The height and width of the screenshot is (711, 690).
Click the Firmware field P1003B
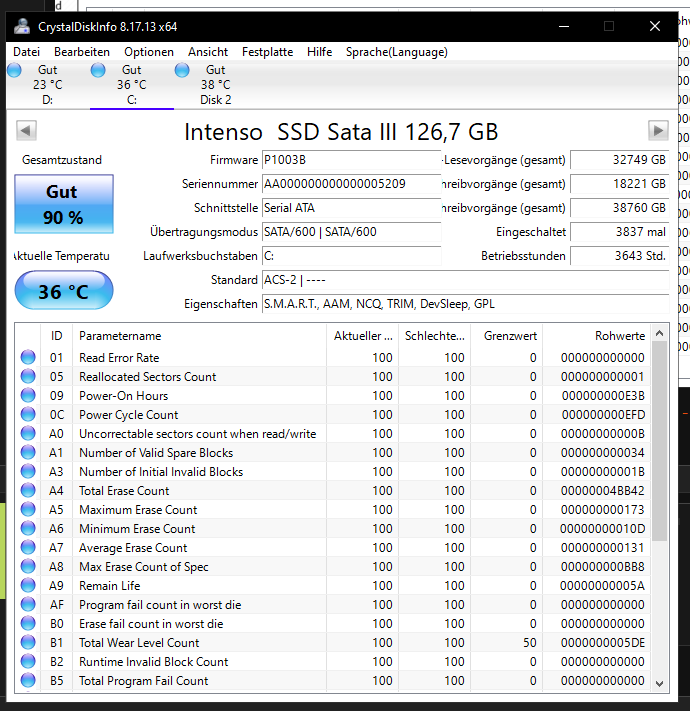[x=351, y=160]
